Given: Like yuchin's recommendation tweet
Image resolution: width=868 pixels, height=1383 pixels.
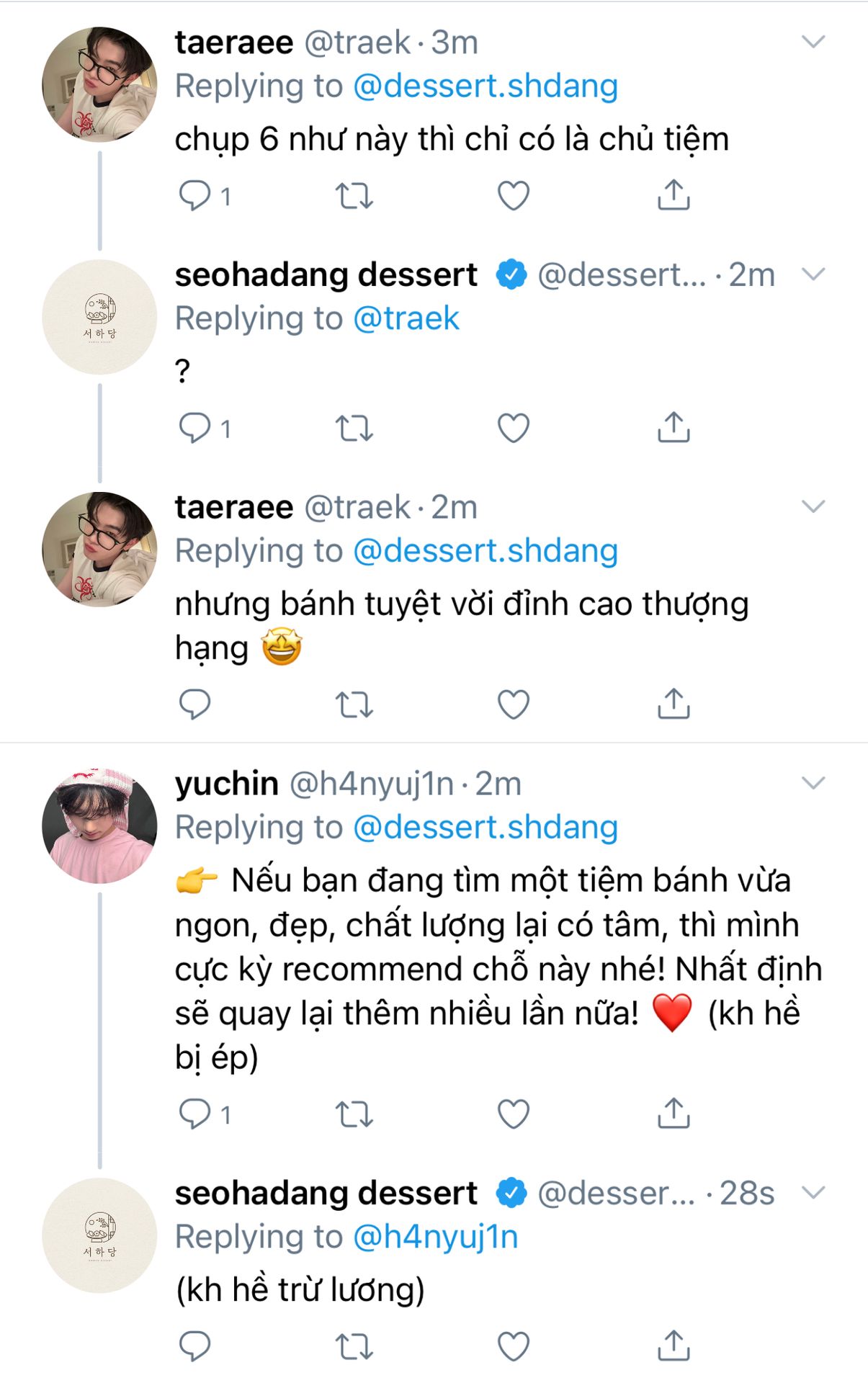Looking at the screenshot, I should tap(514, 1114).
